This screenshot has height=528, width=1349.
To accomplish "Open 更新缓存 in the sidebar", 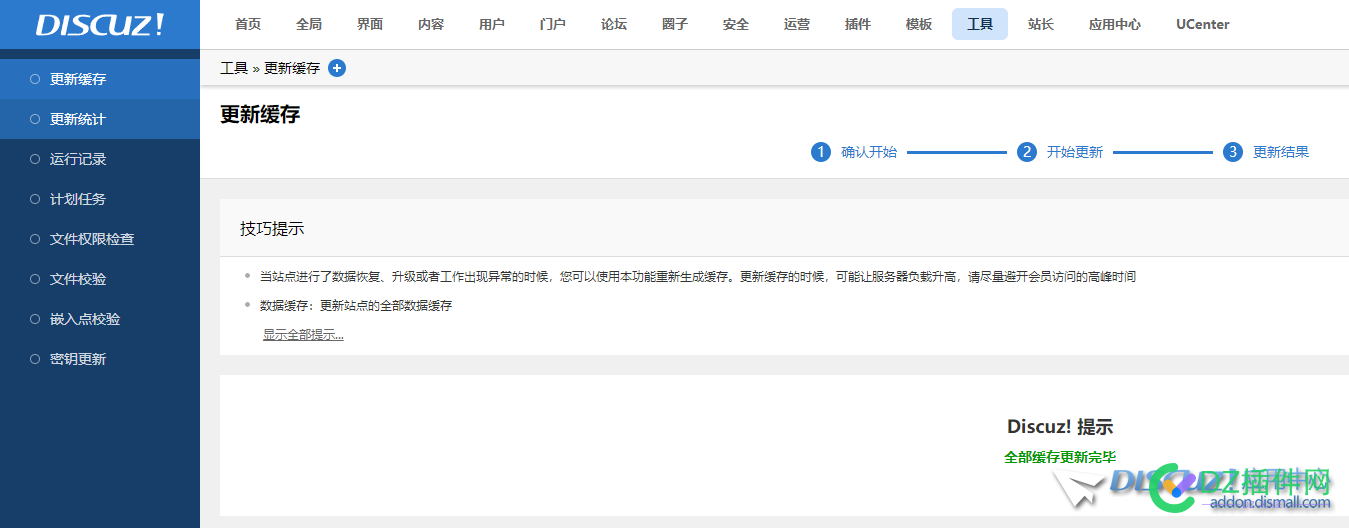I will [78, 79].
